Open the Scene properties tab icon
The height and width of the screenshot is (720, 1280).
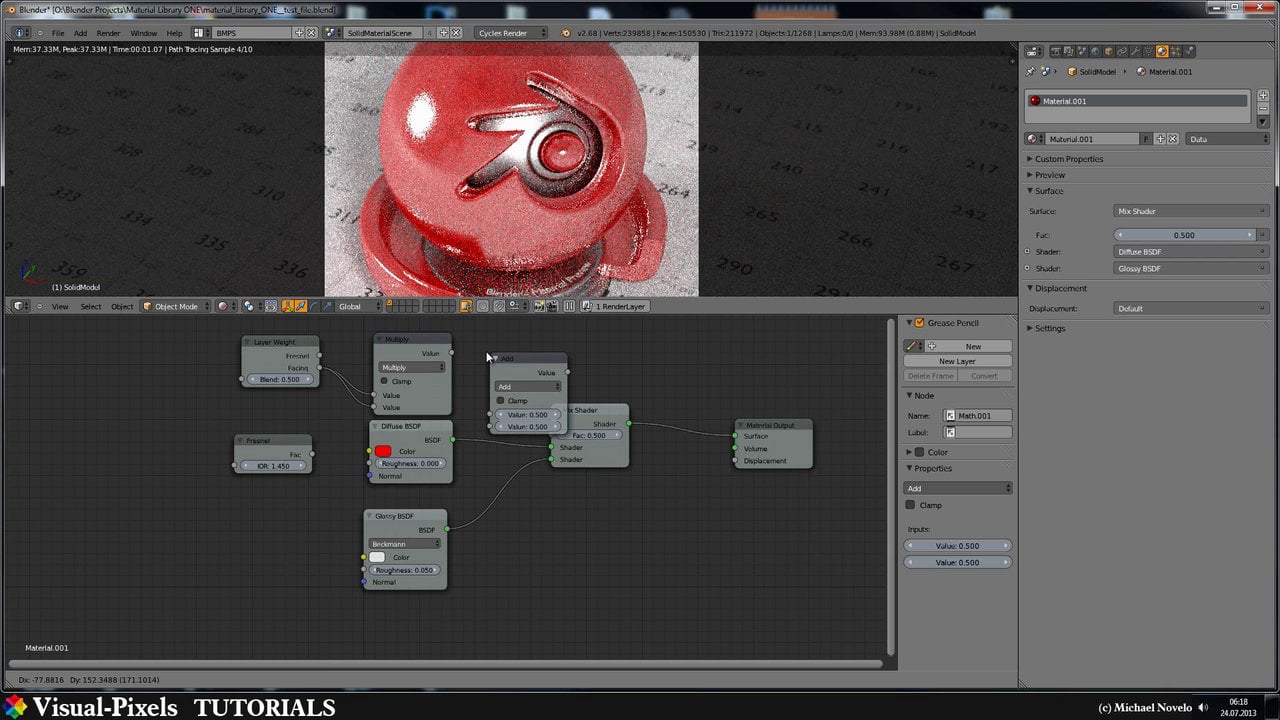coord(1082,51)
